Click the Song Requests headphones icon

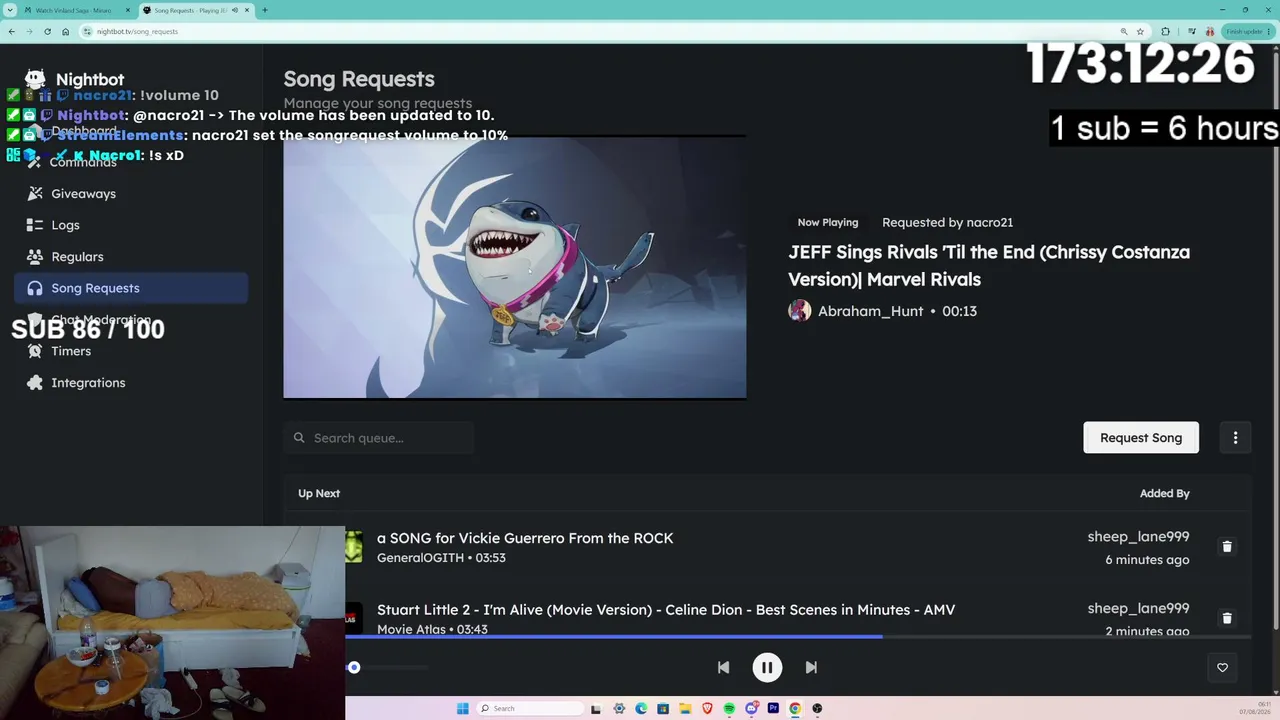35,288
